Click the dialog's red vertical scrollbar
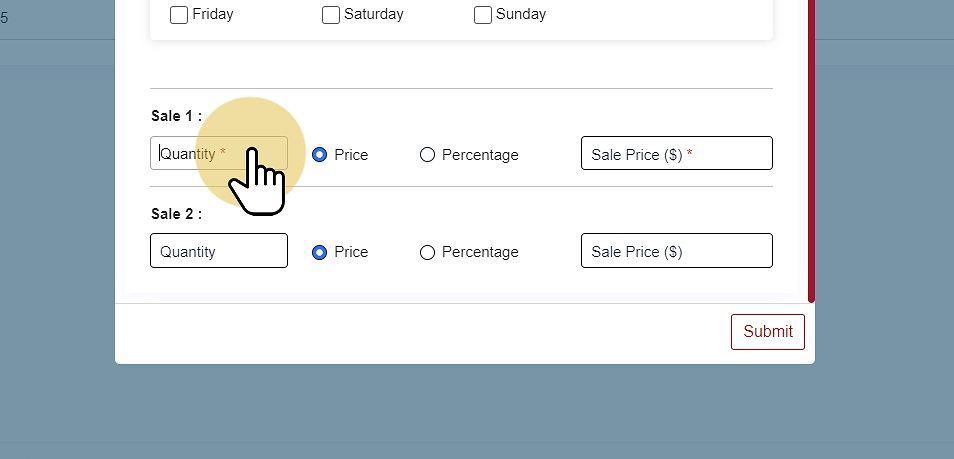 tap(812, 150)
